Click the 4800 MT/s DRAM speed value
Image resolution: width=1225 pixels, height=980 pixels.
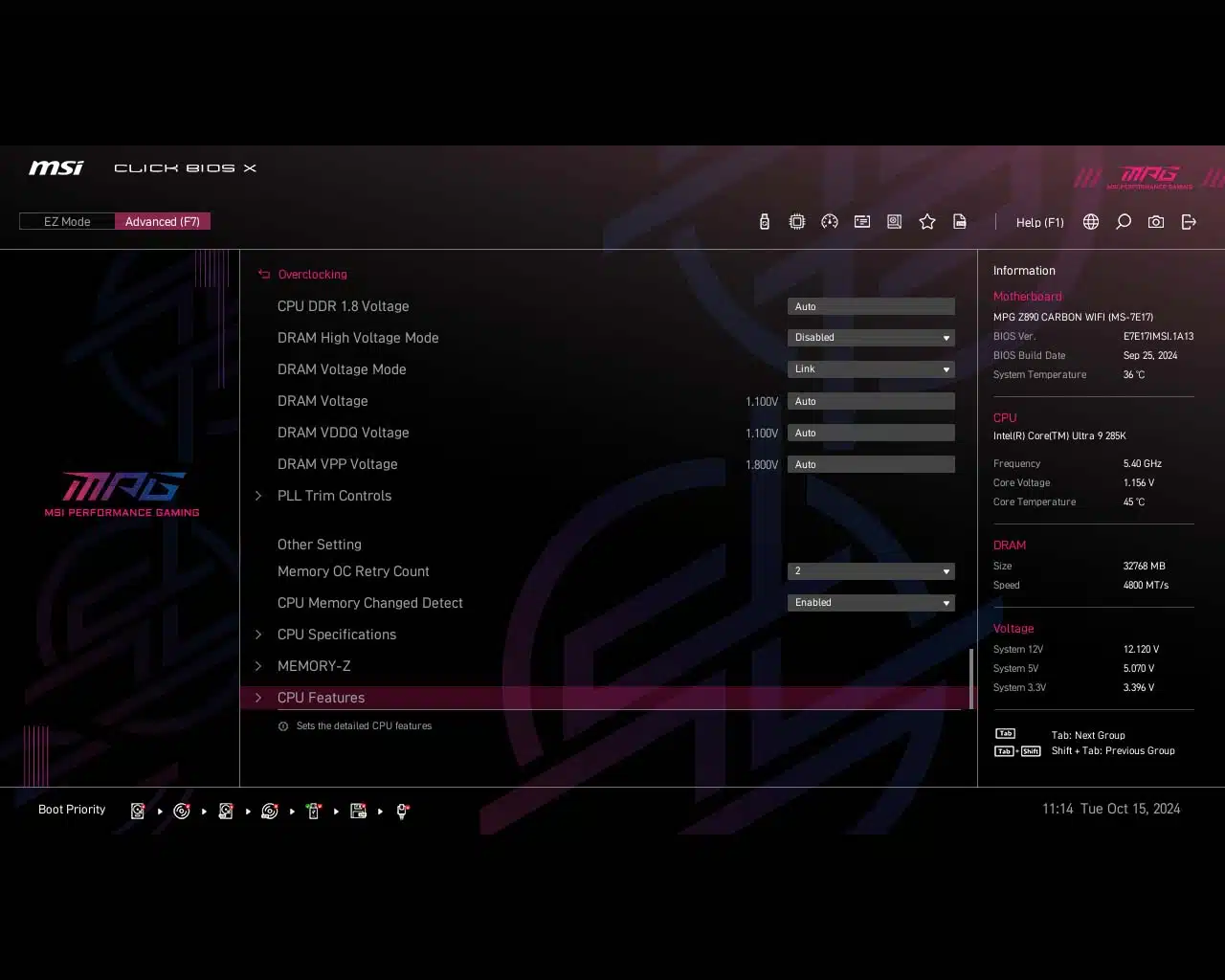pos(1146,585)
